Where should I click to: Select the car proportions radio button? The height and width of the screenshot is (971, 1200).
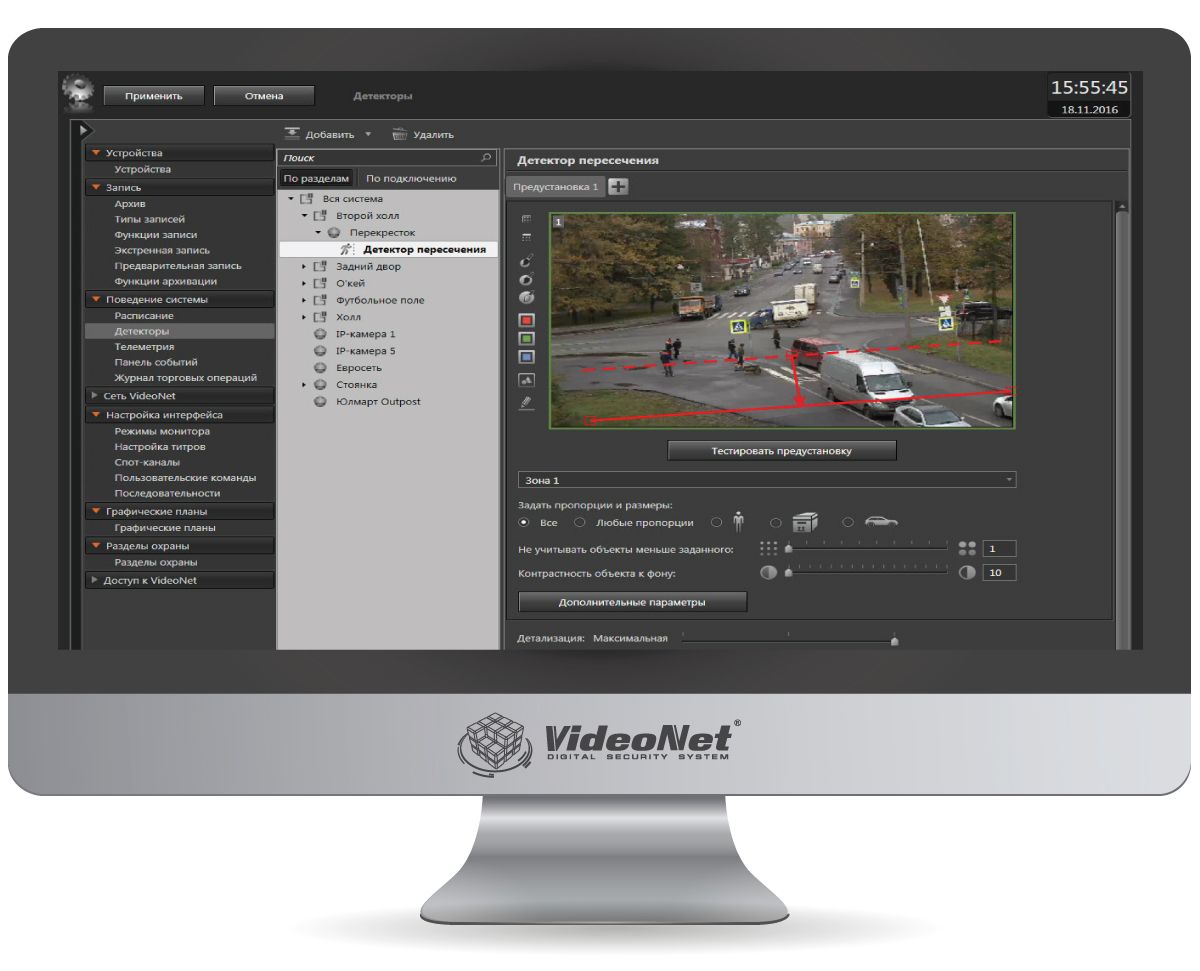848,522
